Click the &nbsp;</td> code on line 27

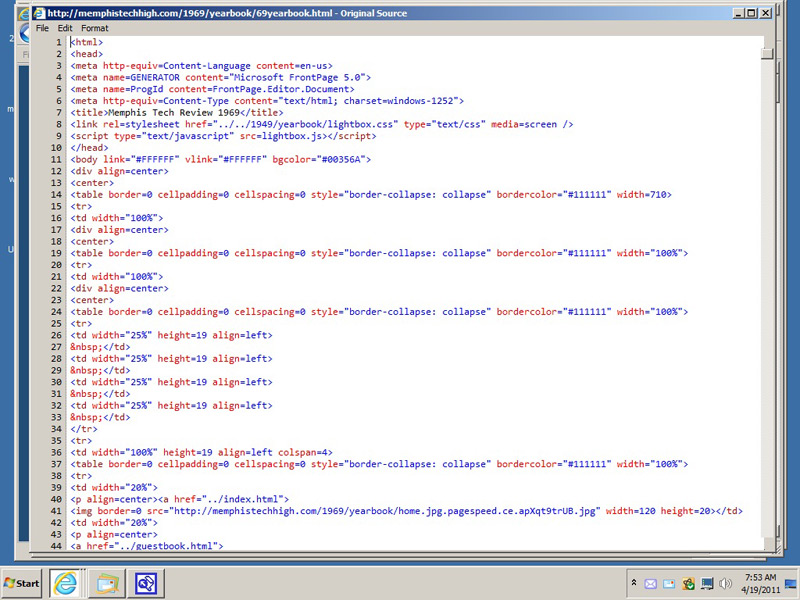click(x=101, y=347)
